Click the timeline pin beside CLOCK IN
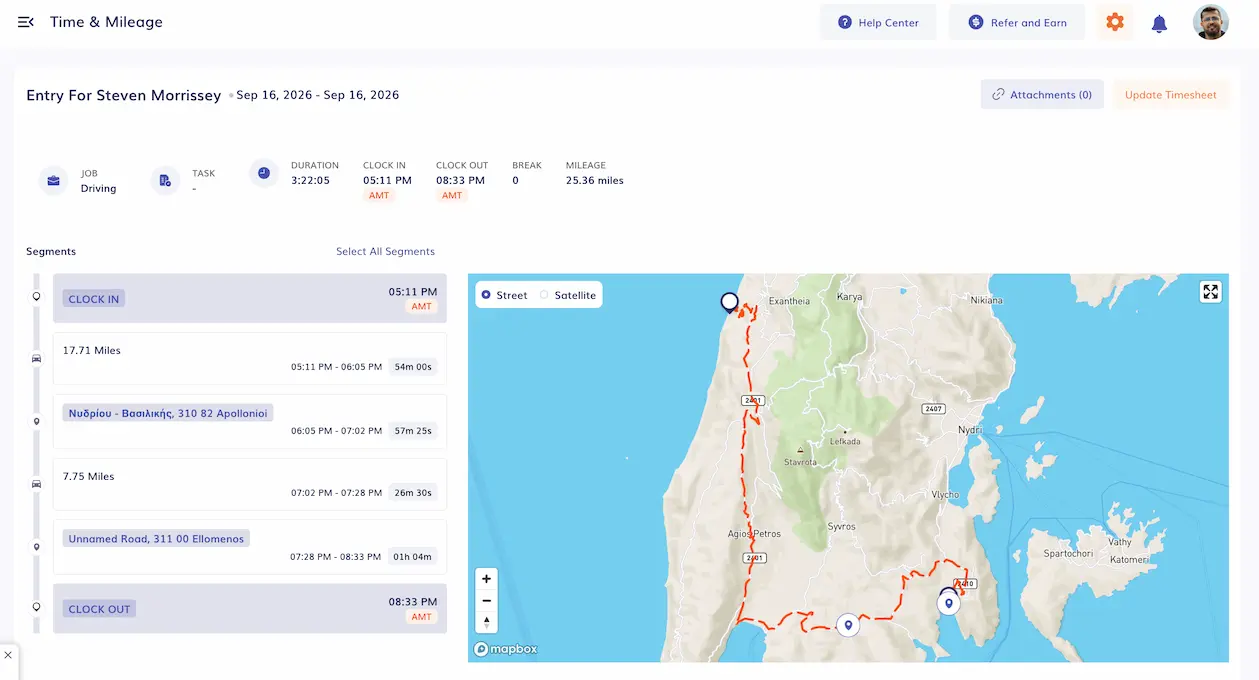This screenshot has height=680, width=1259. (37, 297)
